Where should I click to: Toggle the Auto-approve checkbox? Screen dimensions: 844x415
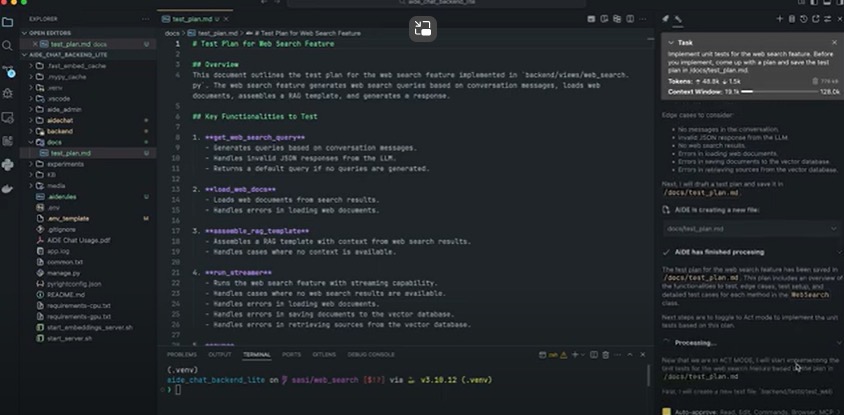click(666, 410)
